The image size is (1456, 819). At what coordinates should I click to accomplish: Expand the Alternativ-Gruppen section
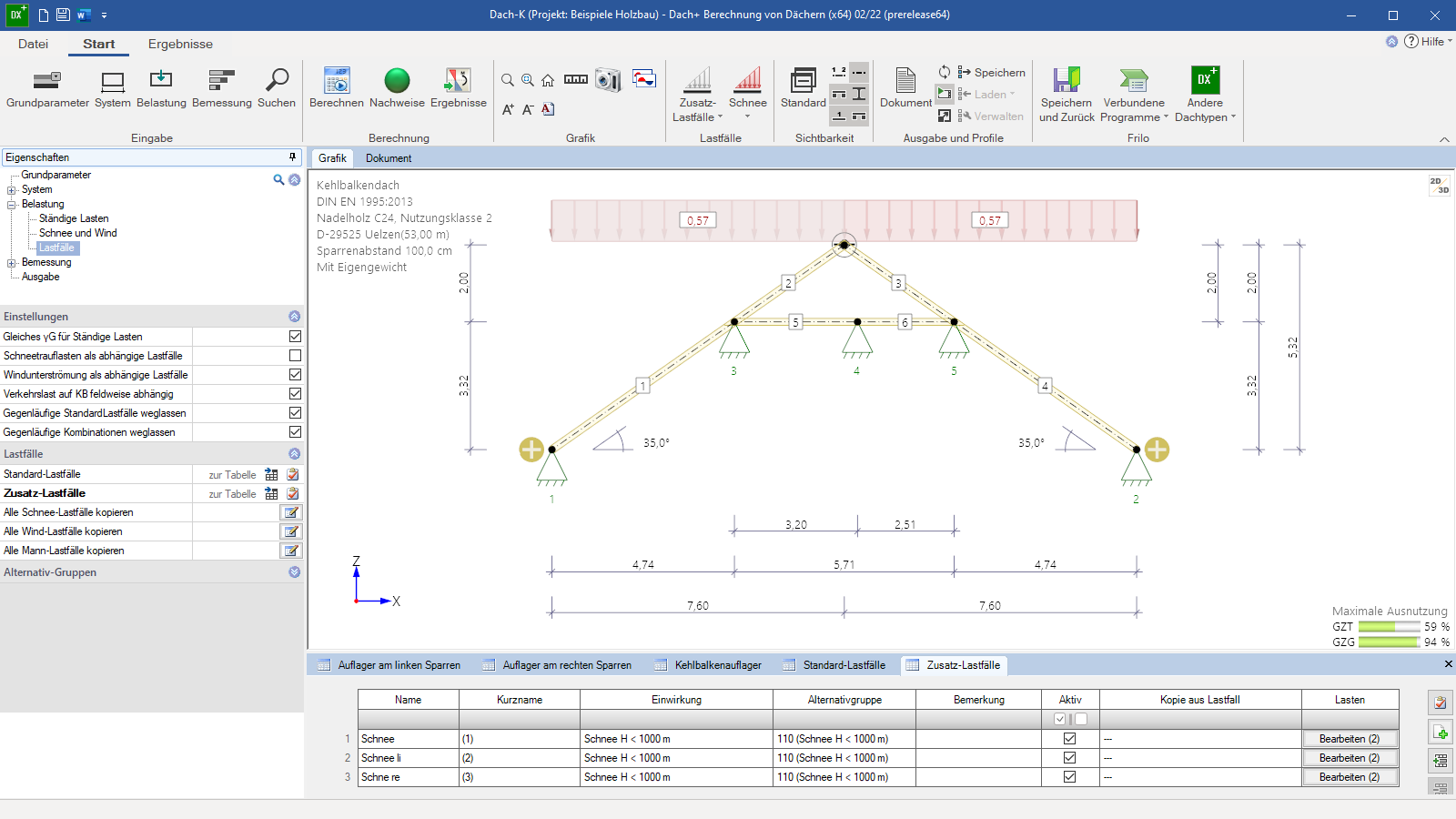click(x=294, y=572)
